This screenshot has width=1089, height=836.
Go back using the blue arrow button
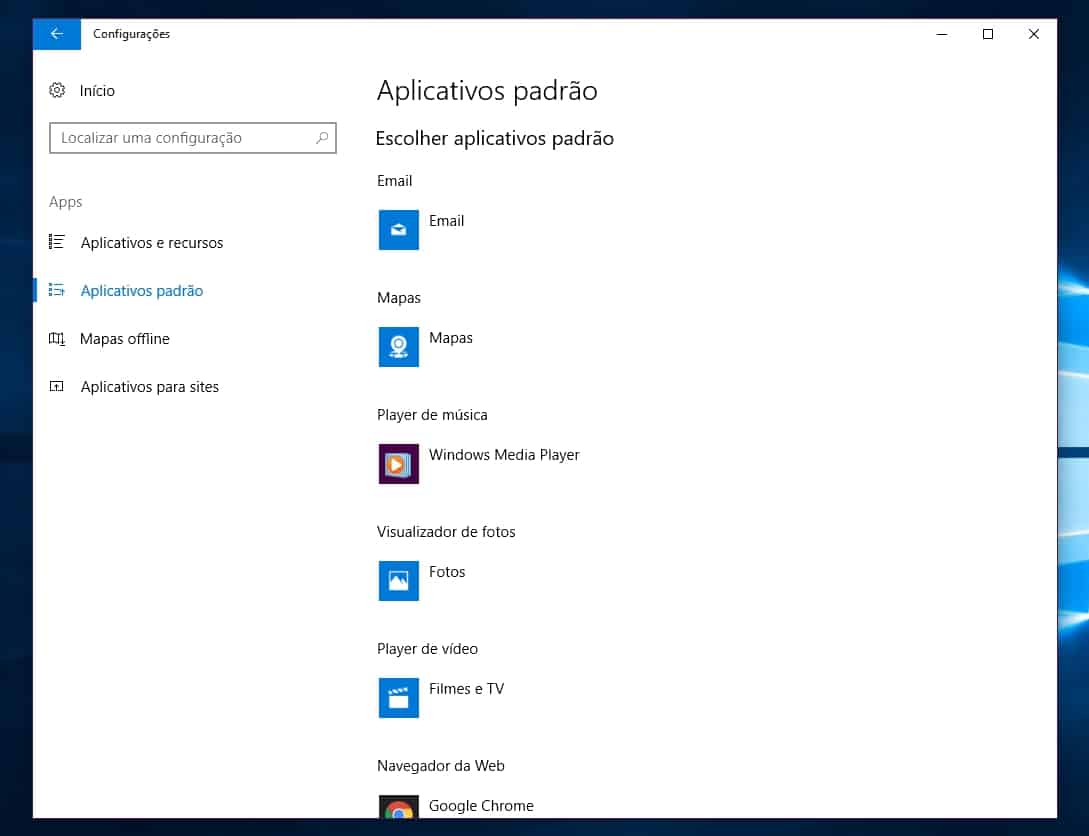pos(57,34)
